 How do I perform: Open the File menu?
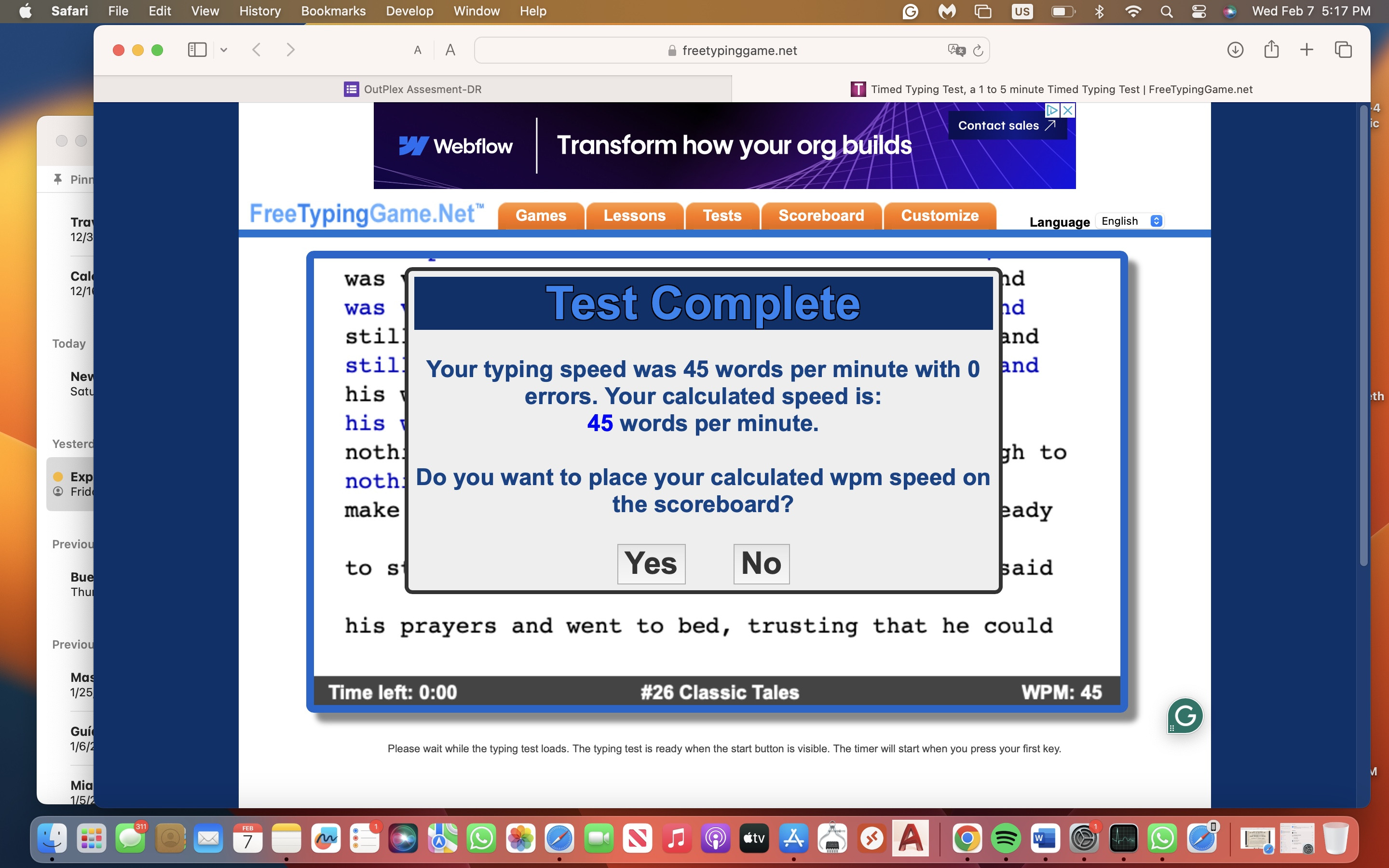pyautogui.click(x=118, y=12)
